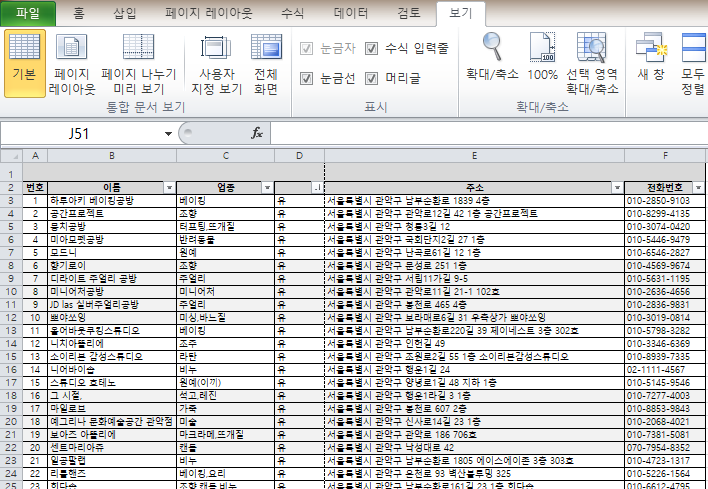Open Page Break Preview (페이지 나누기 미리 보기)
Viewport: 708px width, 489px height.
[139, 63]
